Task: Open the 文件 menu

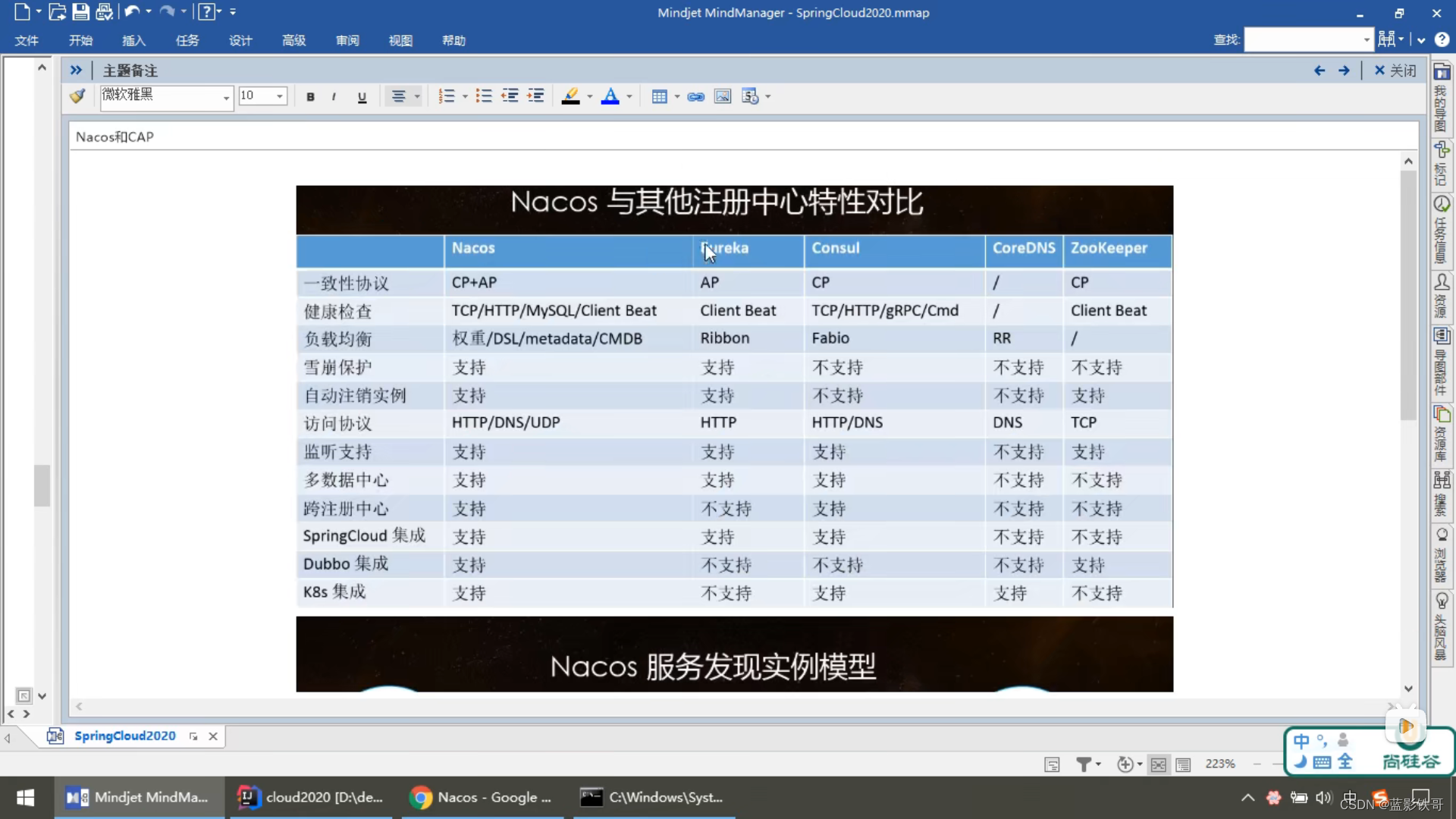Action: pyautogui.click(x=27, y=40)
